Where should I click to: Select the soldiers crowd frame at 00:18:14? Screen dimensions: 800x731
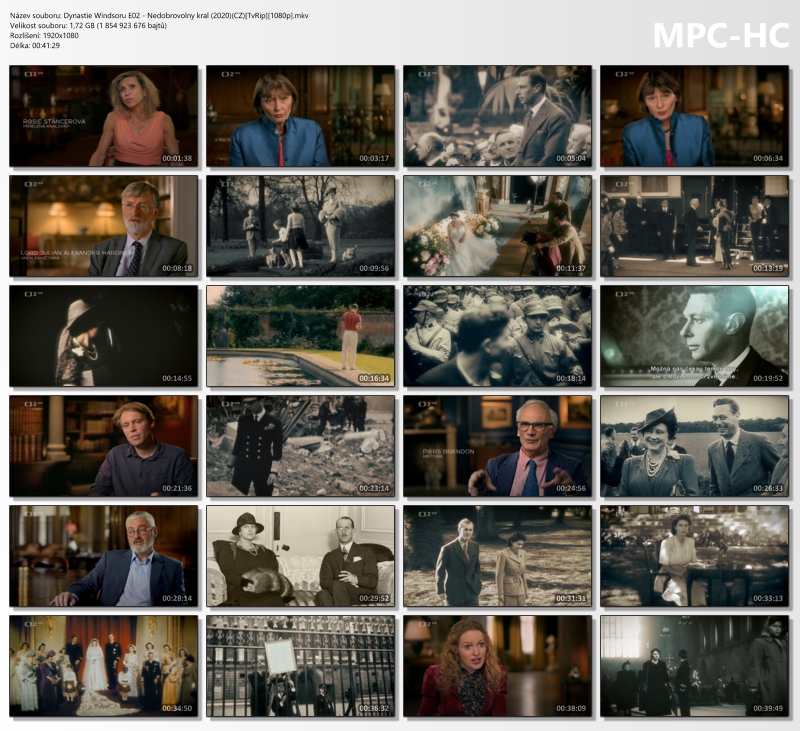point(497,336)
